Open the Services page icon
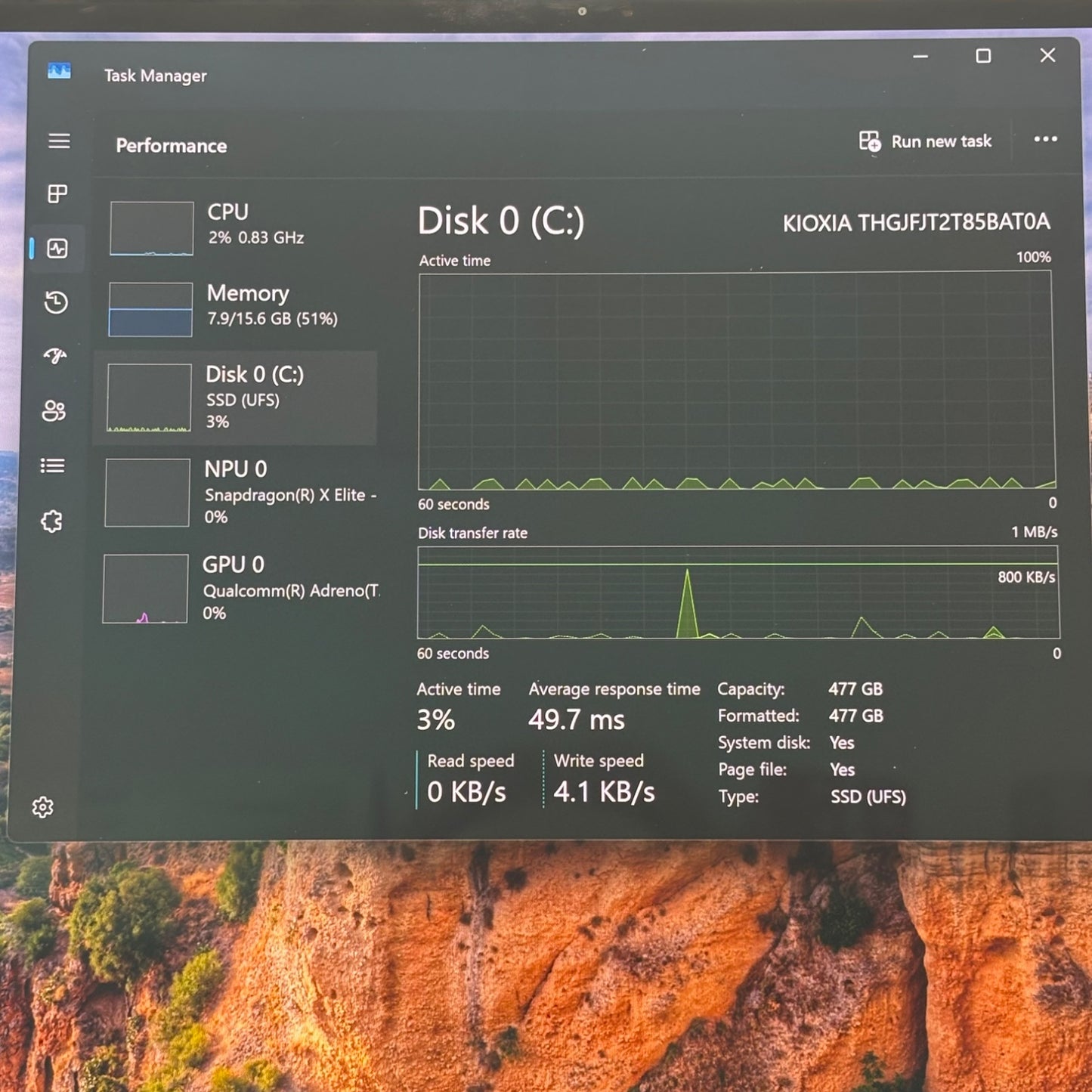Image resolution: width=1092 pixels, height=1092 pixels. tap(51, 521)
